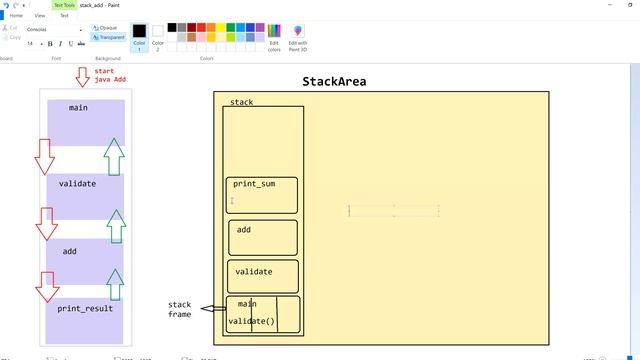The image size is (640, 360).
Task: Toggle Strikethrough text formatting
Action: click(81, 44)
